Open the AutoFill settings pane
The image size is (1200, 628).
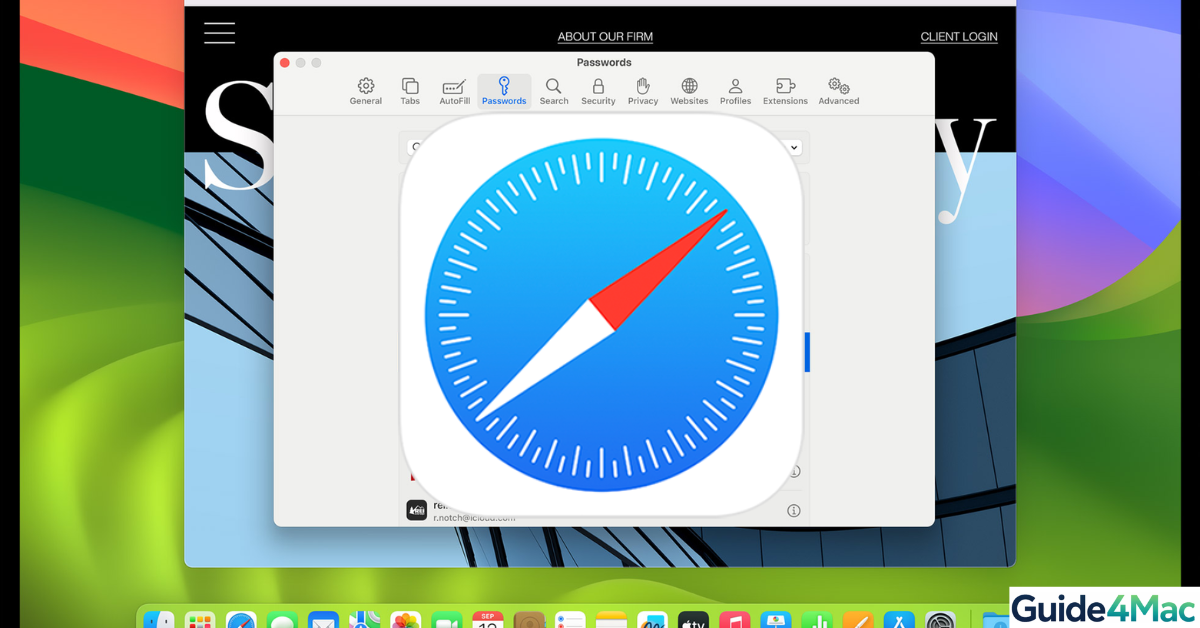[453, 90]
